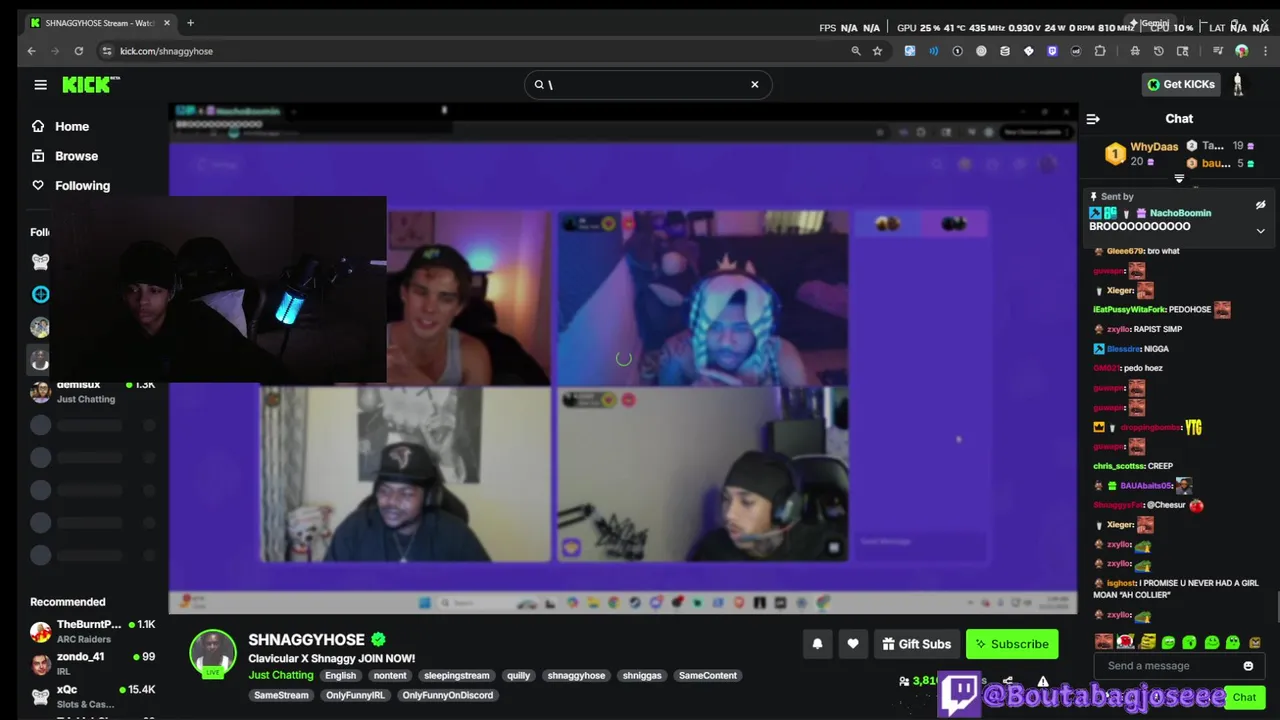
Task: Clear the search field with X
Action: click(755, 85)
